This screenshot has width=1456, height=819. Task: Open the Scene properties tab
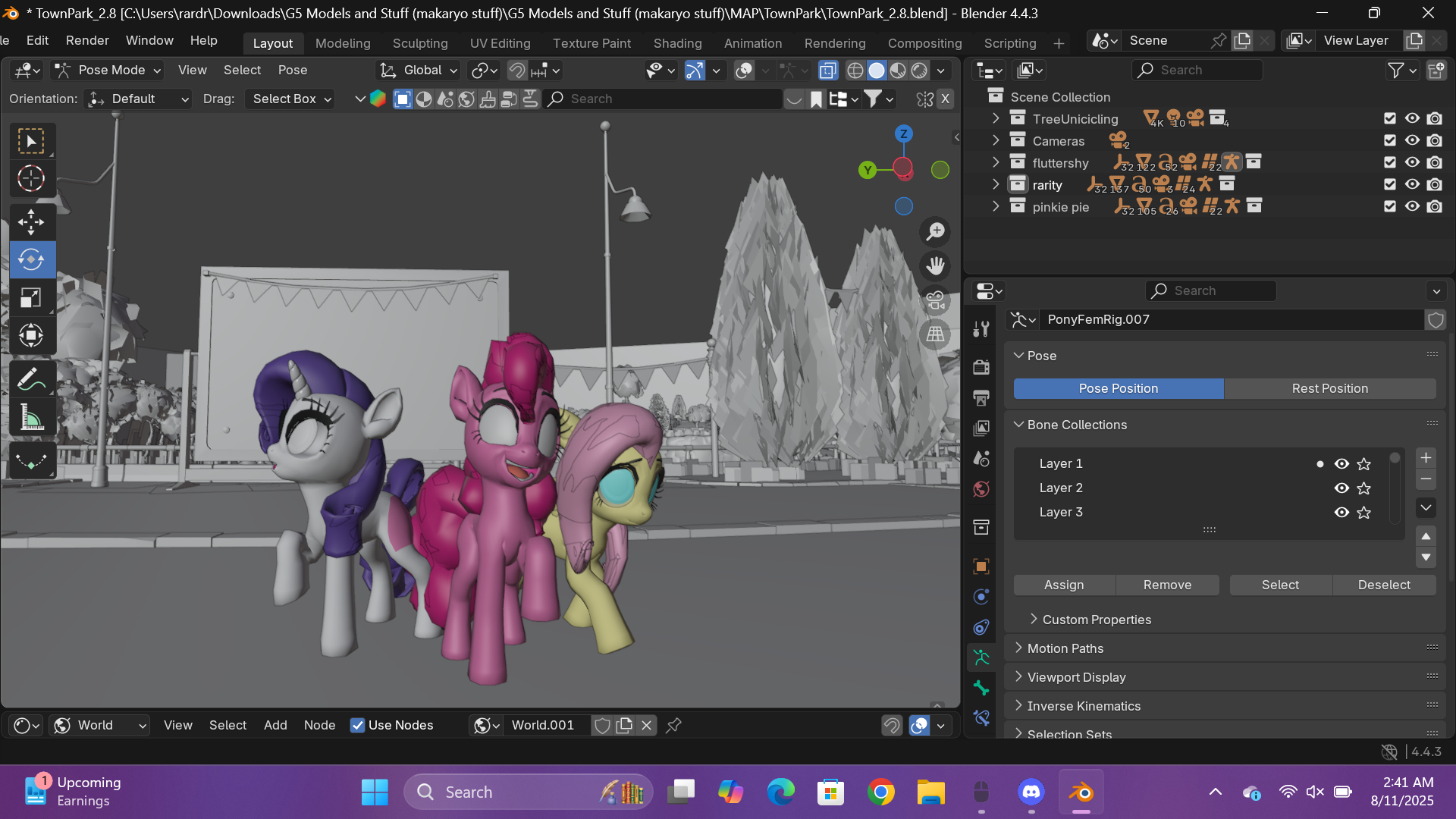click(981, 459)
